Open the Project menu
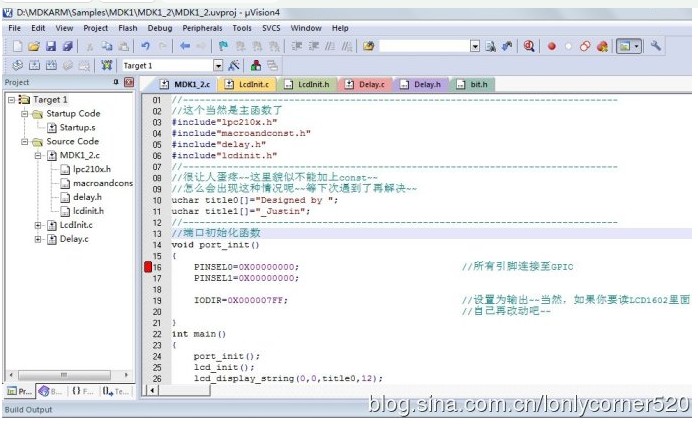 point(96,28)
